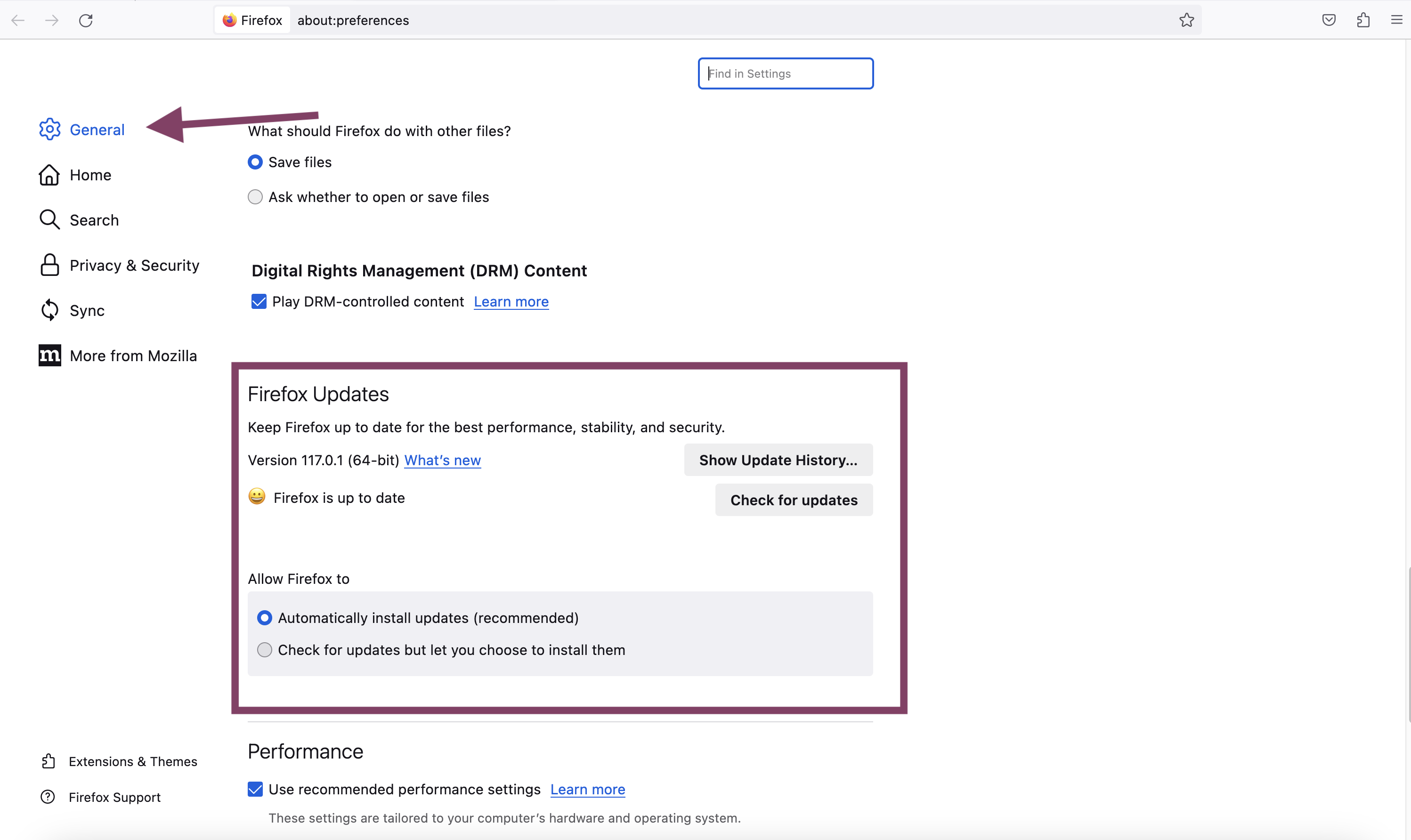Focus the Find in Settings field

pyautogui.click(x=786, y=73)
